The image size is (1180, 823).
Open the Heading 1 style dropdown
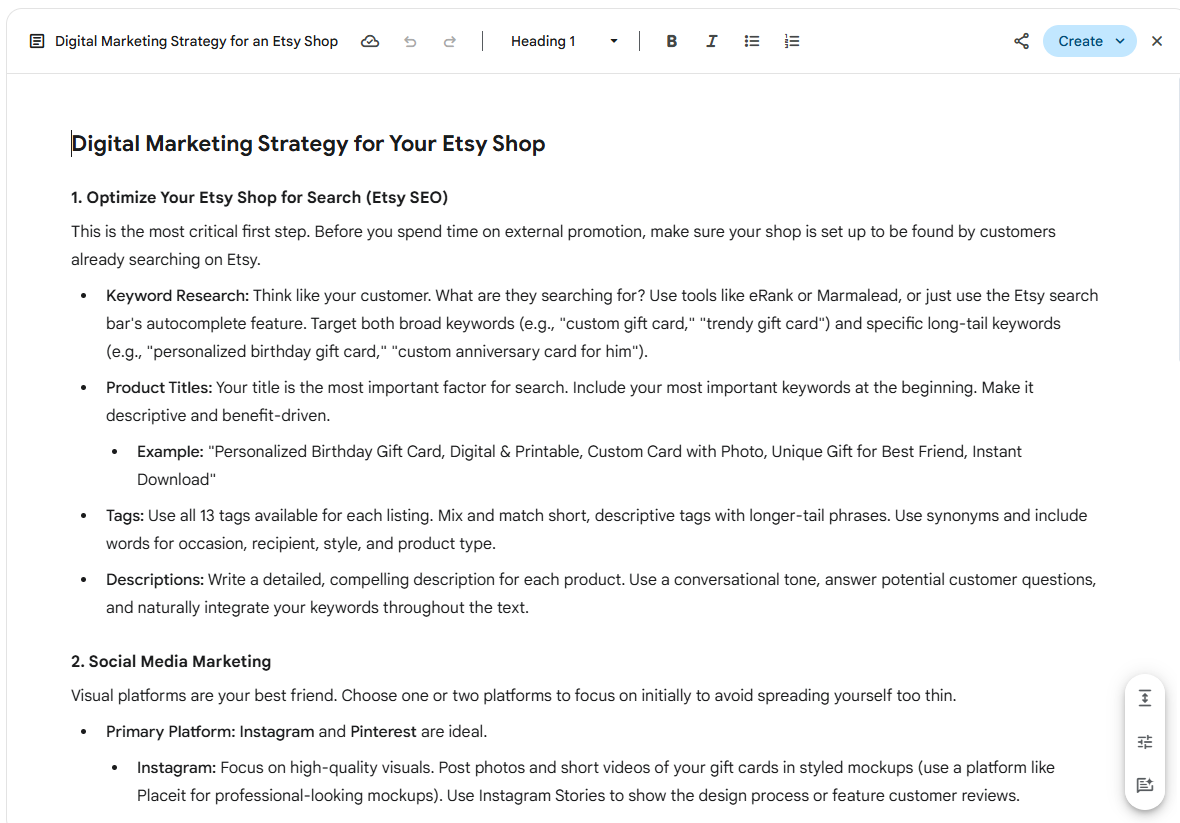click(x=564, y=41)
